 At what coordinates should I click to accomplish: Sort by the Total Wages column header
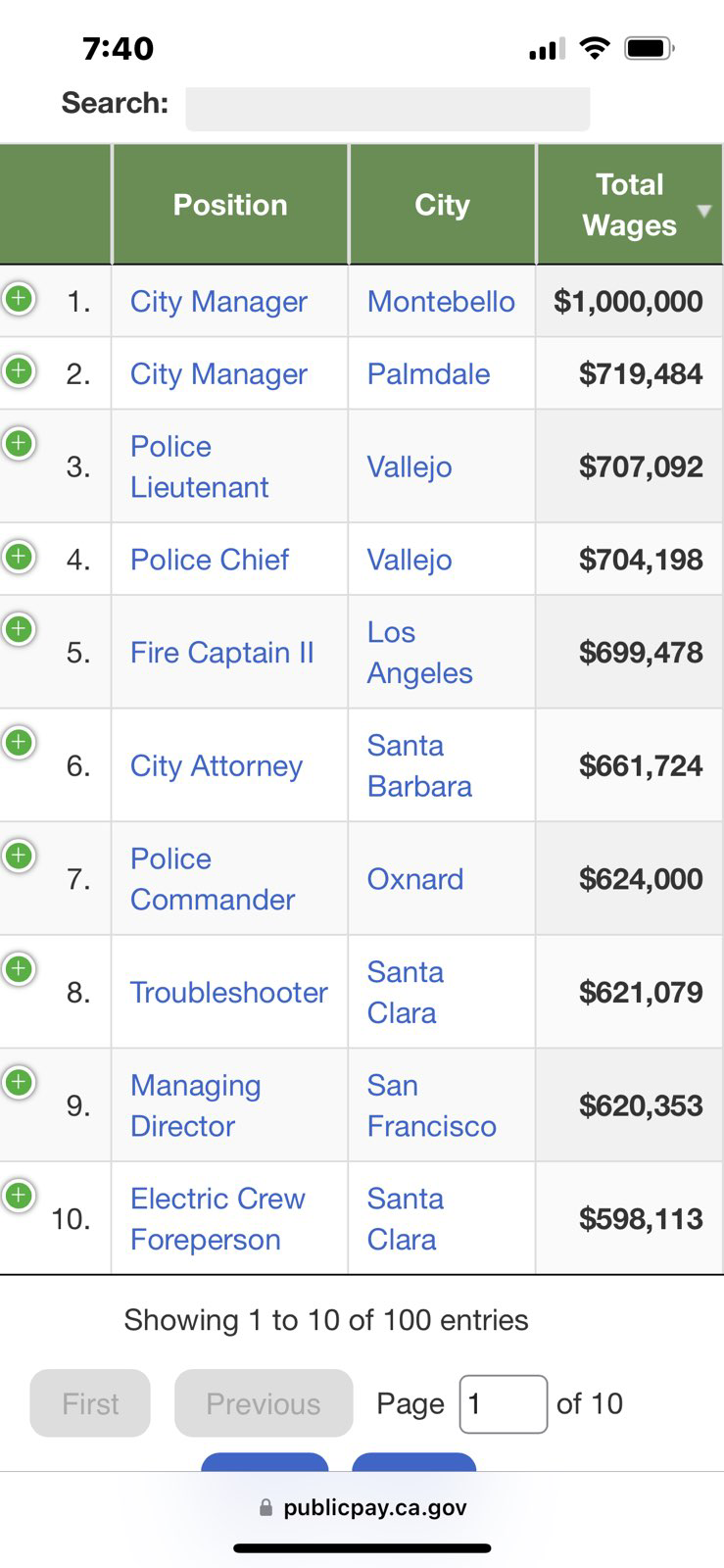pos(630,205)
